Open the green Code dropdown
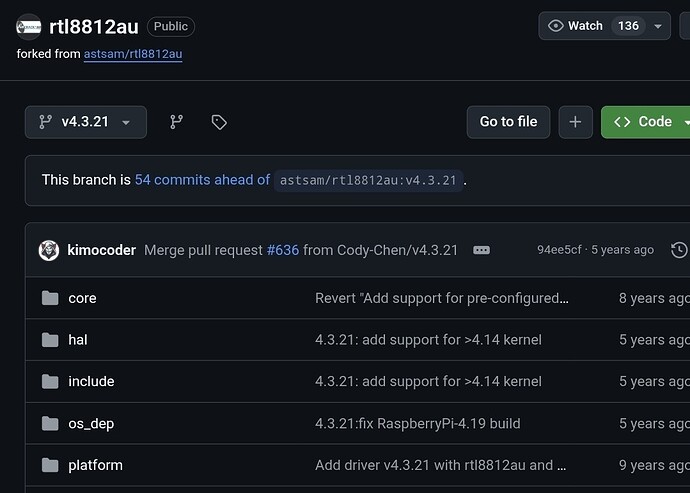690x493 pixels. tap(646, 122)
